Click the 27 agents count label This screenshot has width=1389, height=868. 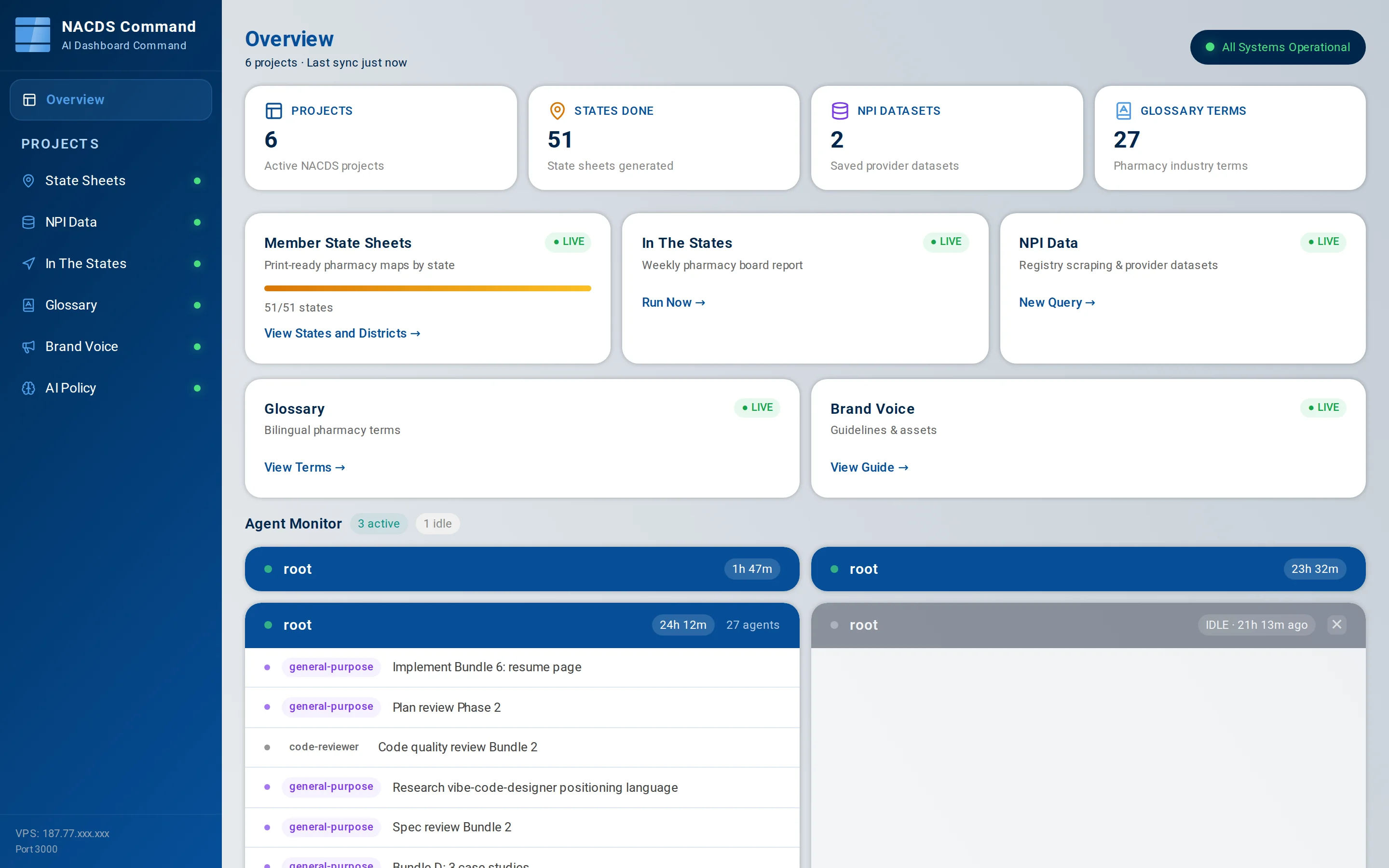click(x=752, y=624)
